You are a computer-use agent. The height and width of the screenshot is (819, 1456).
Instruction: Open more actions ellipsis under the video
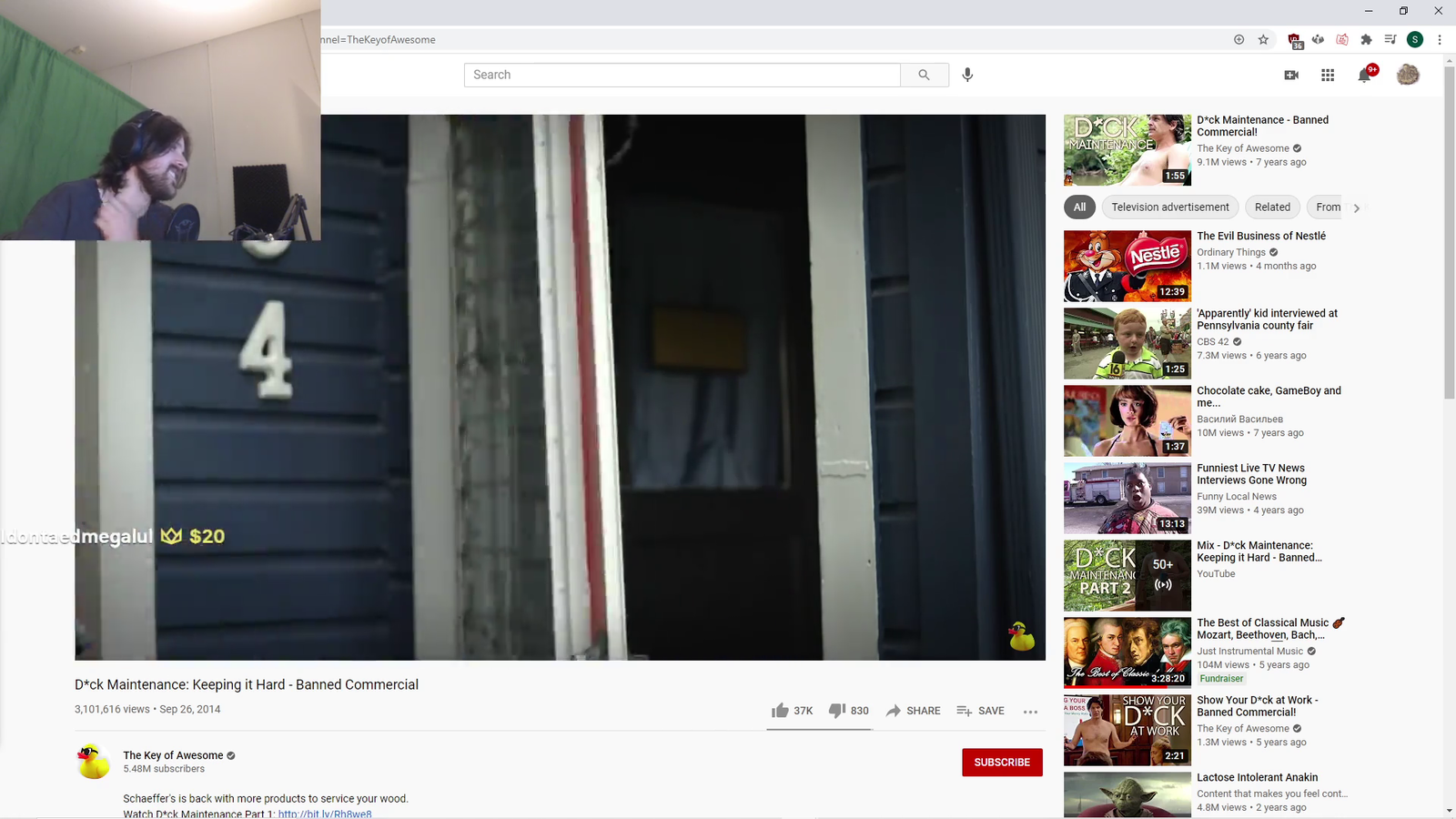(1030, 712)
